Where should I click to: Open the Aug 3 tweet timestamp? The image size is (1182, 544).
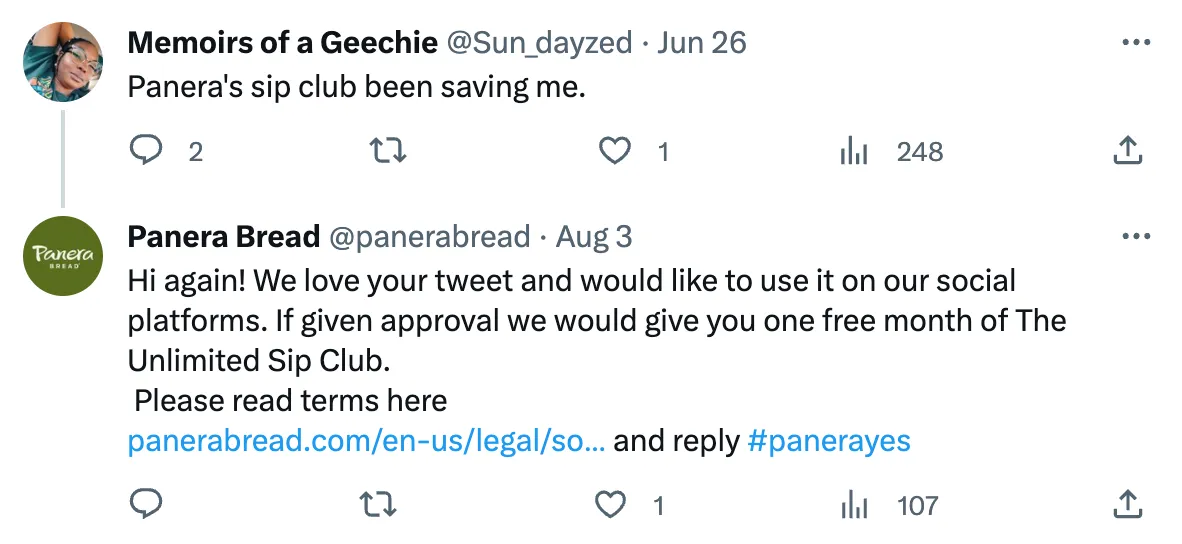pyautogui.click(x=595, y=237)
